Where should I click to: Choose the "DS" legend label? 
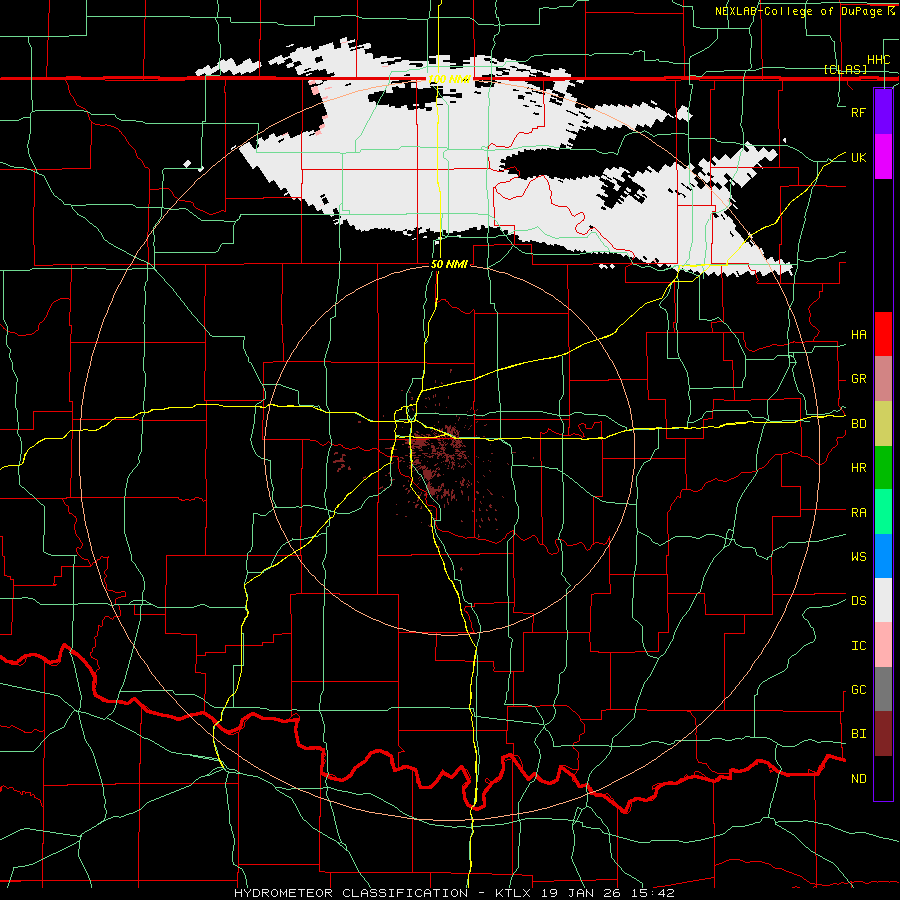(x=858, y=601)
